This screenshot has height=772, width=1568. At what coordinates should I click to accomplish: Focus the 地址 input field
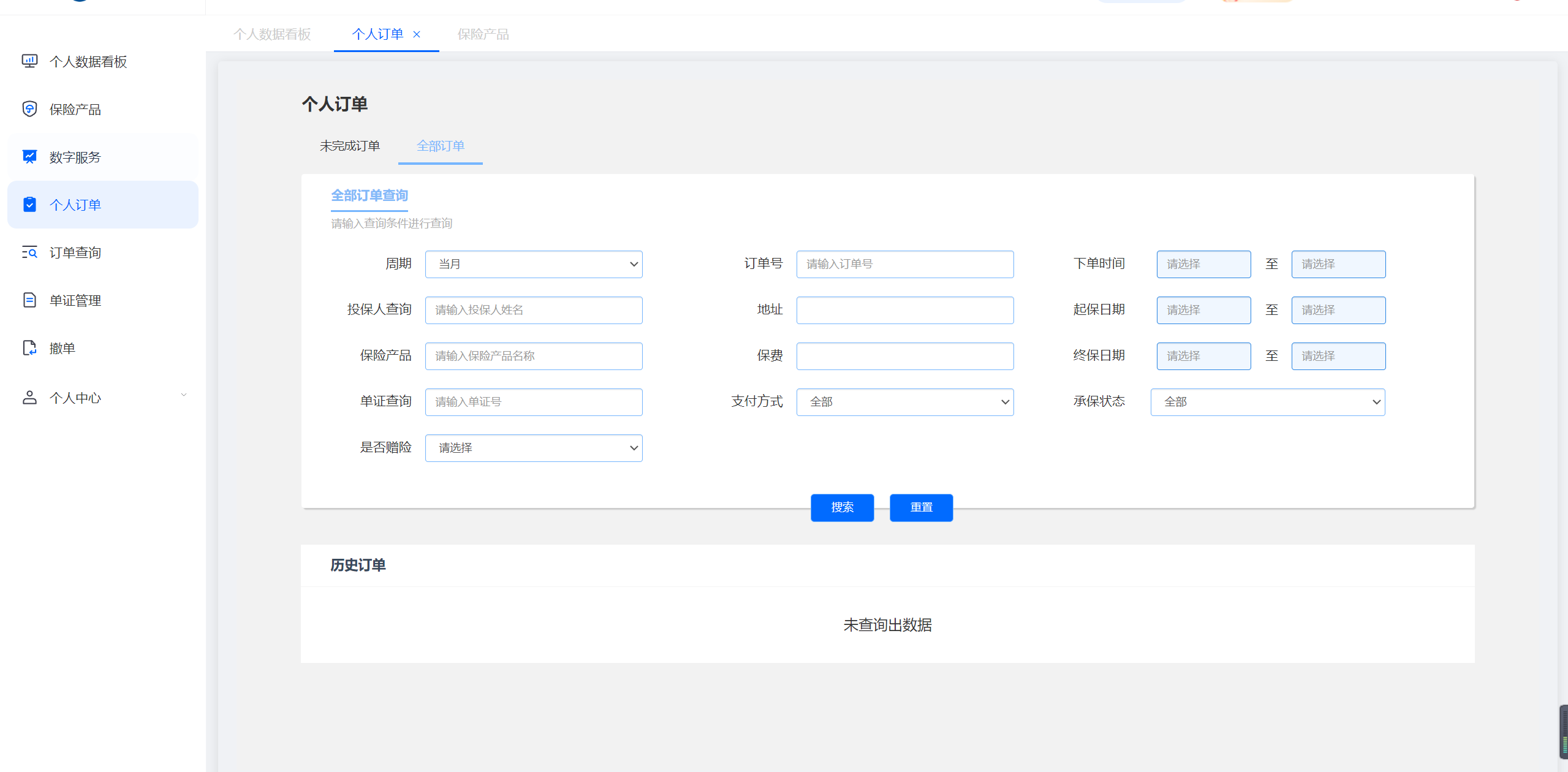point(905,310)
